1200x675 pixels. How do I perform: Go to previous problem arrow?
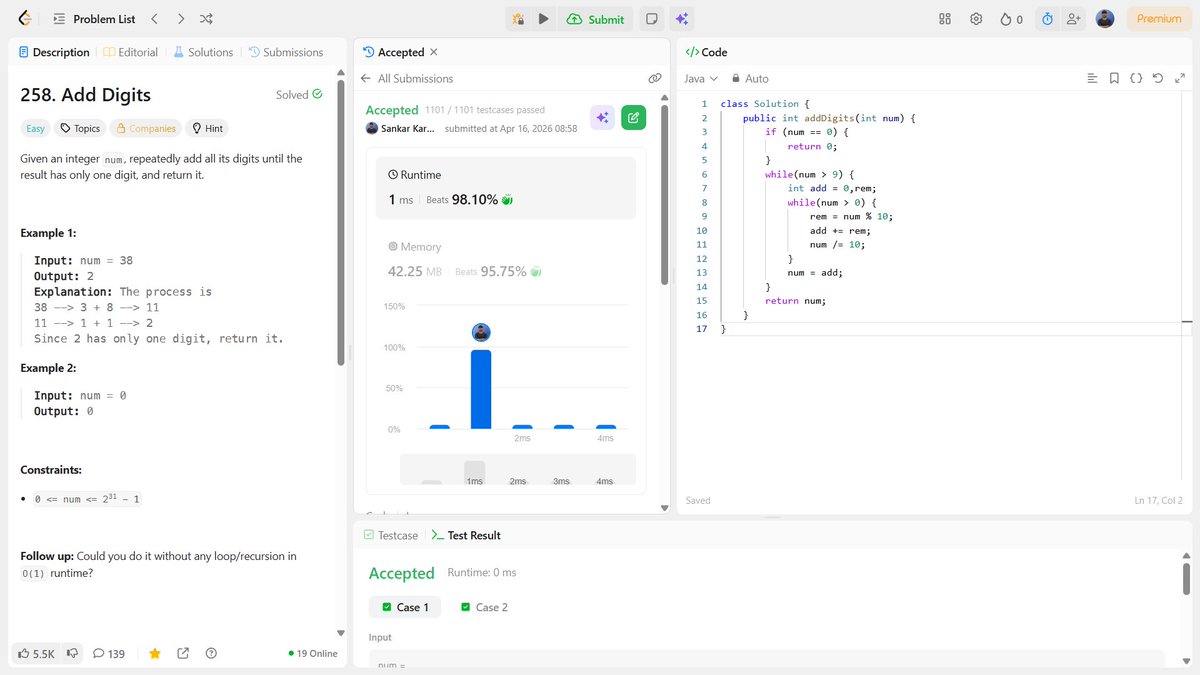[154, 19]
